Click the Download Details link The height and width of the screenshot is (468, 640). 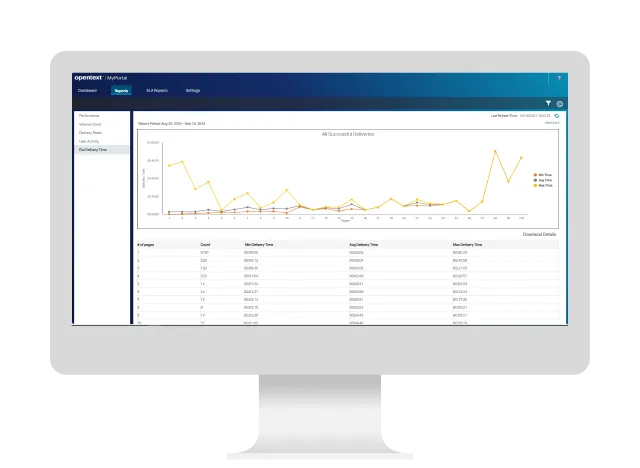click(x=539, y=234)
